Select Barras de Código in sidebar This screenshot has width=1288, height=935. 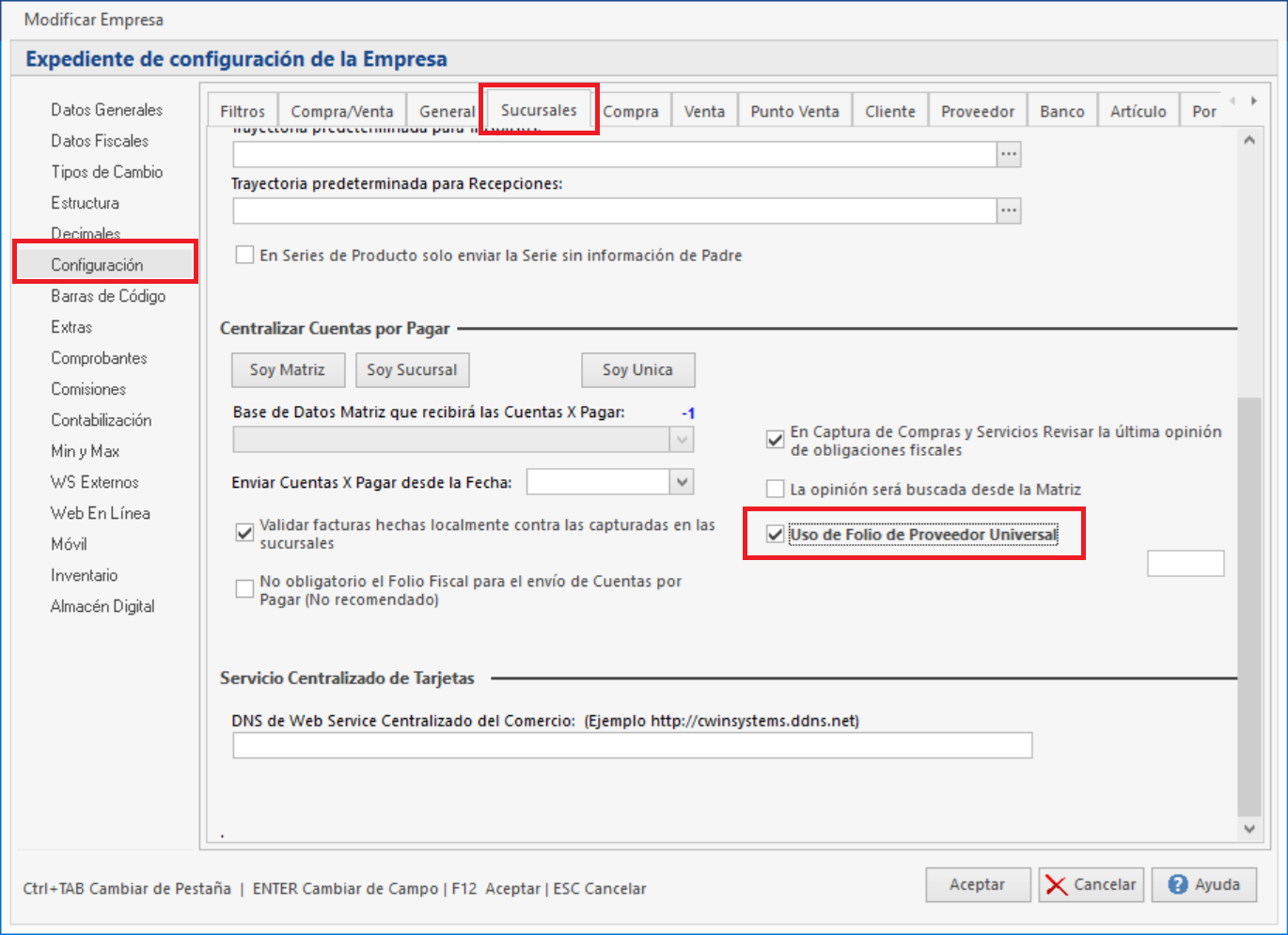[x=108, y=296]
